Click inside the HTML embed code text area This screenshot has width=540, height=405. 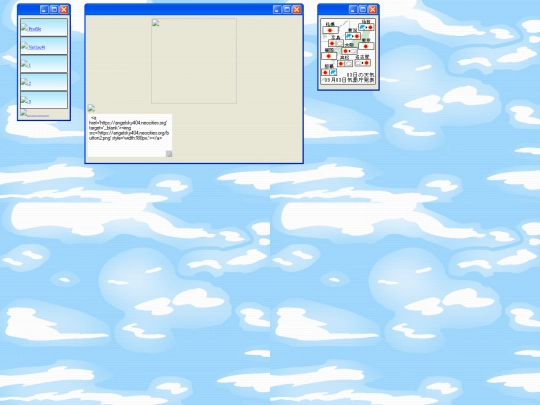pos(130,135)
